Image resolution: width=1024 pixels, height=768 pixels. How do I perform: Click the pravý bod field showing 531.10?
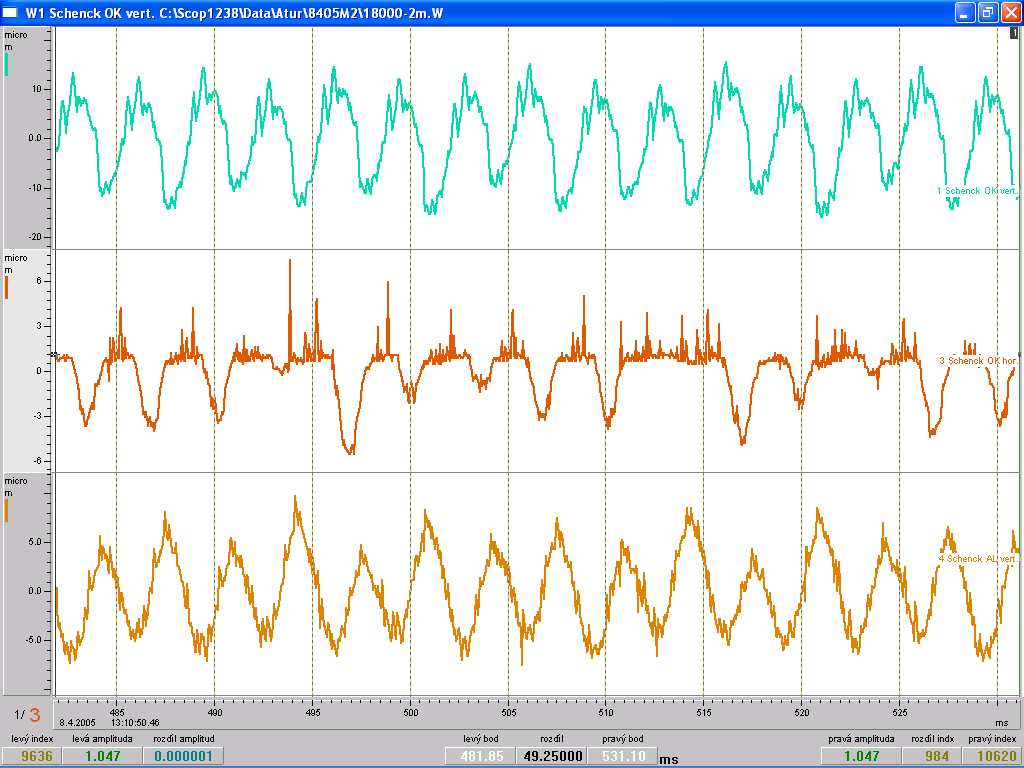click(x=622, y=756)
